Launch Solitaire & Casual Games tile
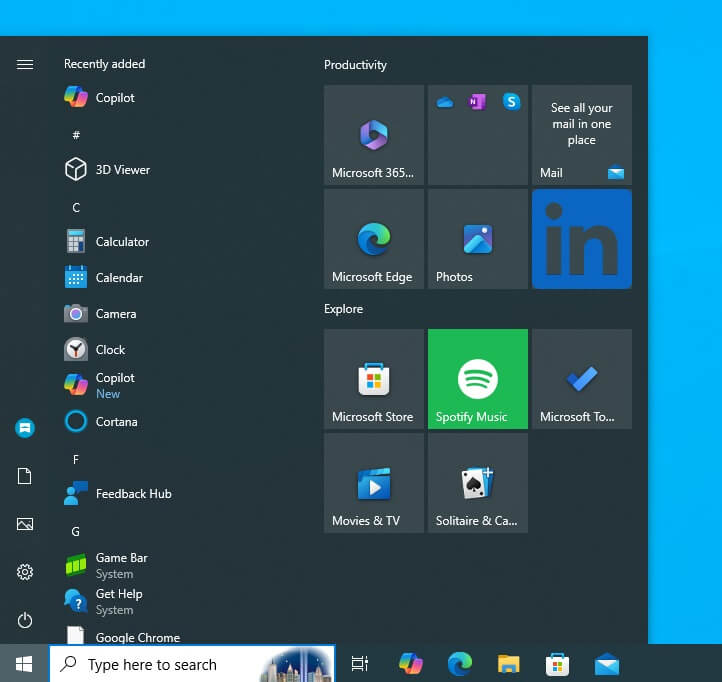Viewport: 722px width, 682px height. 477,483
